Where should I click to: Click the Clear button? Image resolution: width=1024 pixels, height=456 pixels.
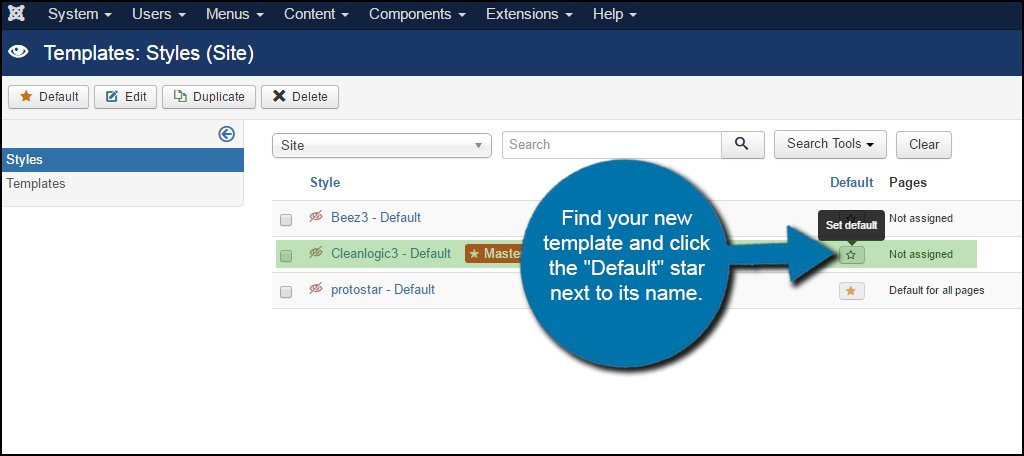tap(923, 144)
